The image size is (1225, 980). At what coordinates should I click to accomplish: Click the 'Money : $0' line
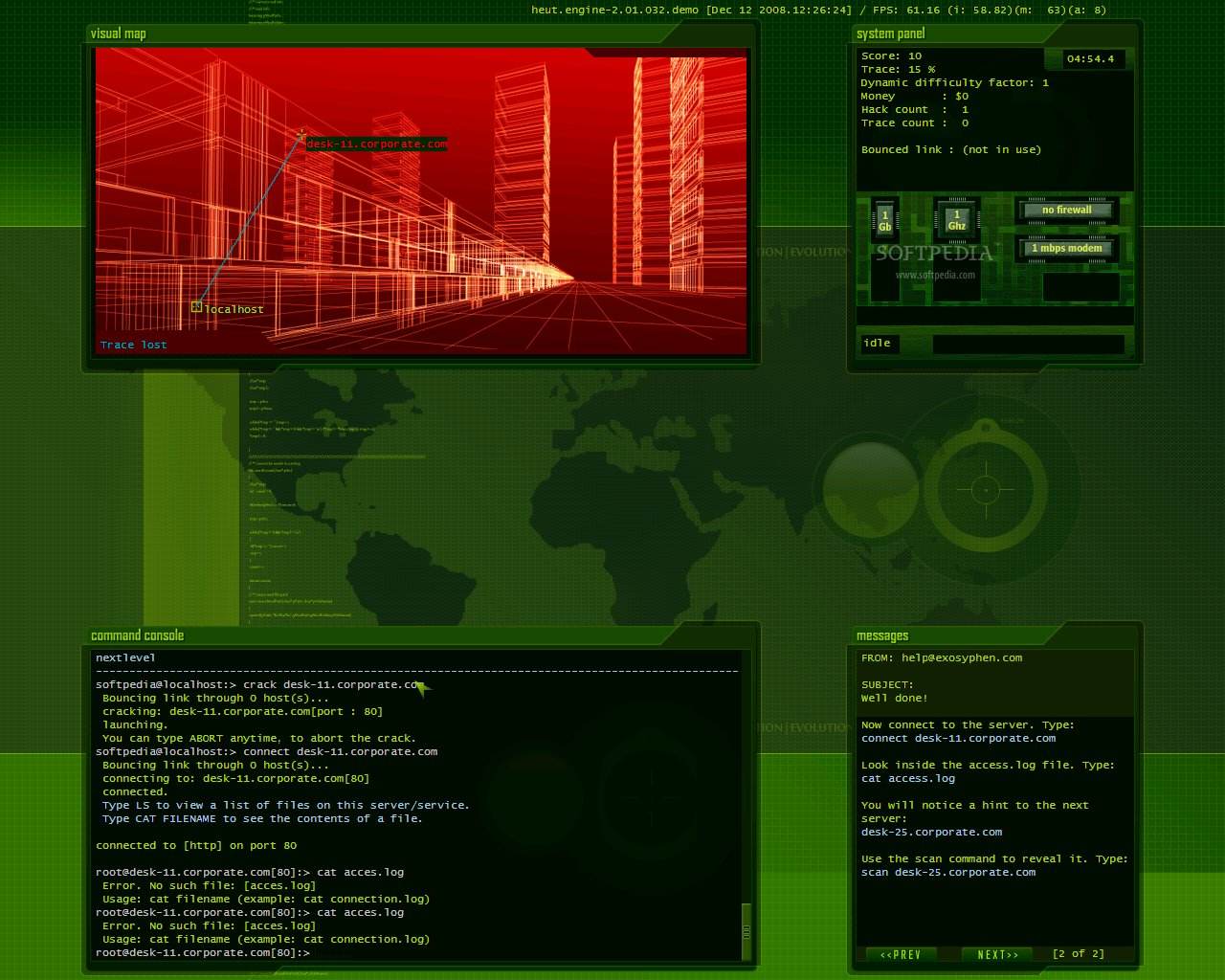(914, 96)
